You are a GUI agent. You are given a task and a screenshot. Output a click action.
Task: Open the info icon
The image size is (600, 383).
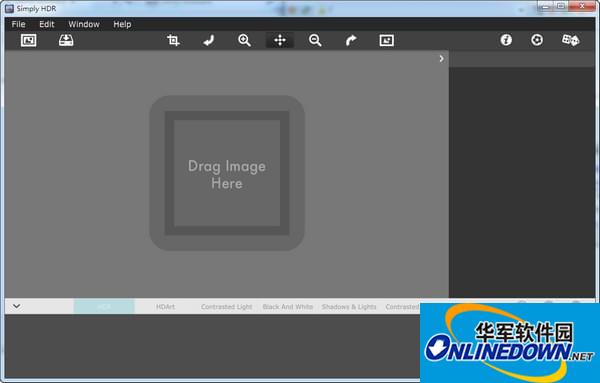tap(506, 40)
